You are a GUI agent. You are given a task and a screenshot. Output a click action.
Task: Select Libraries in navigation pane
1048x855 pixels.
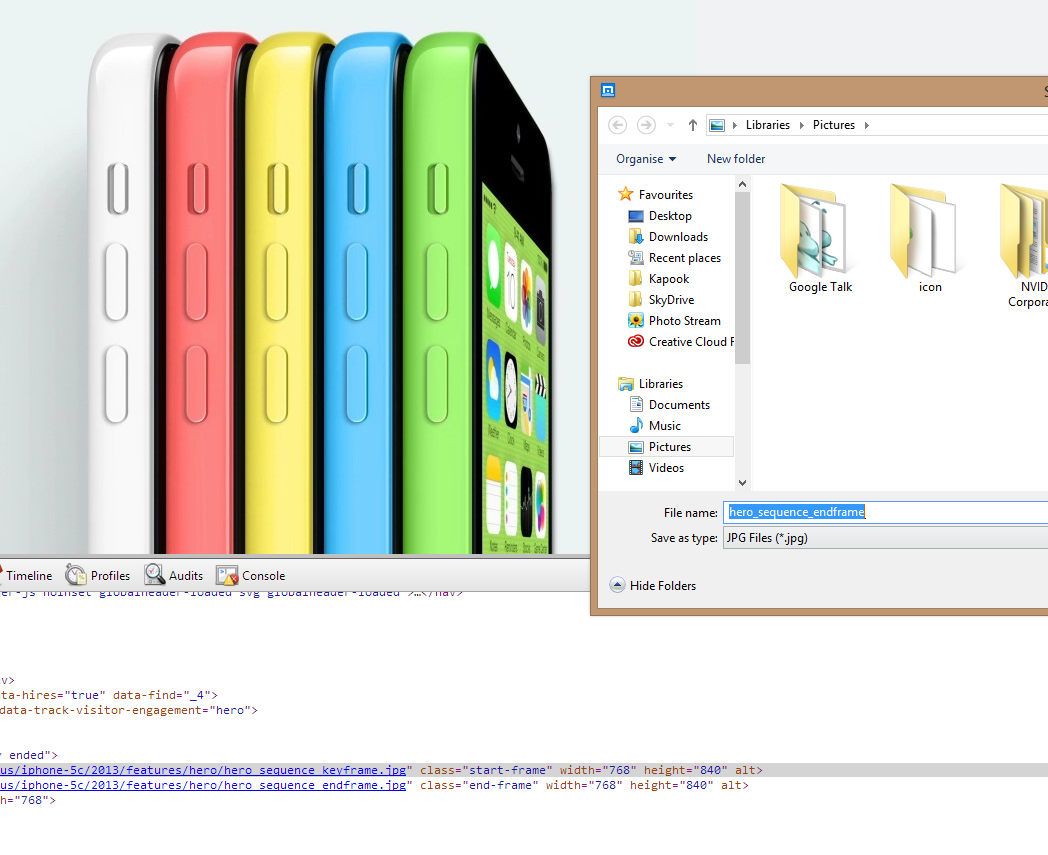[660, 384]
